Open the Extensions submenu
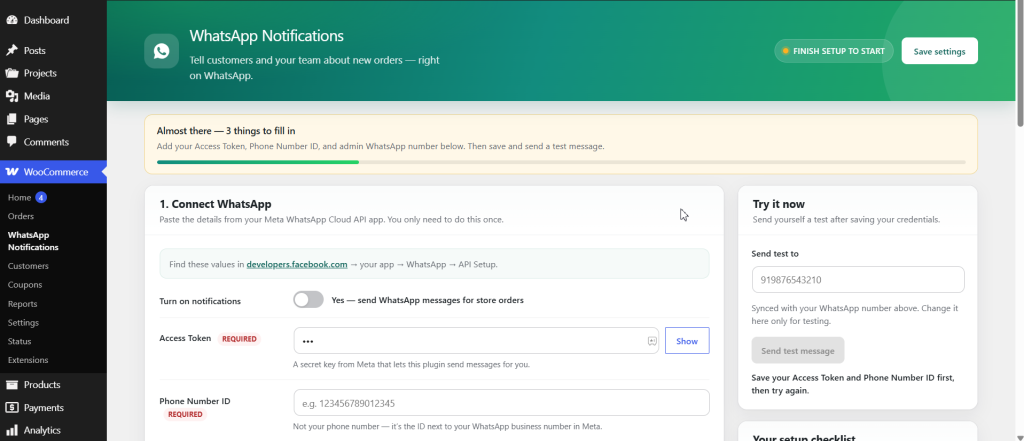The height and width of the screenshot is (441, 1024). point(28,360)
